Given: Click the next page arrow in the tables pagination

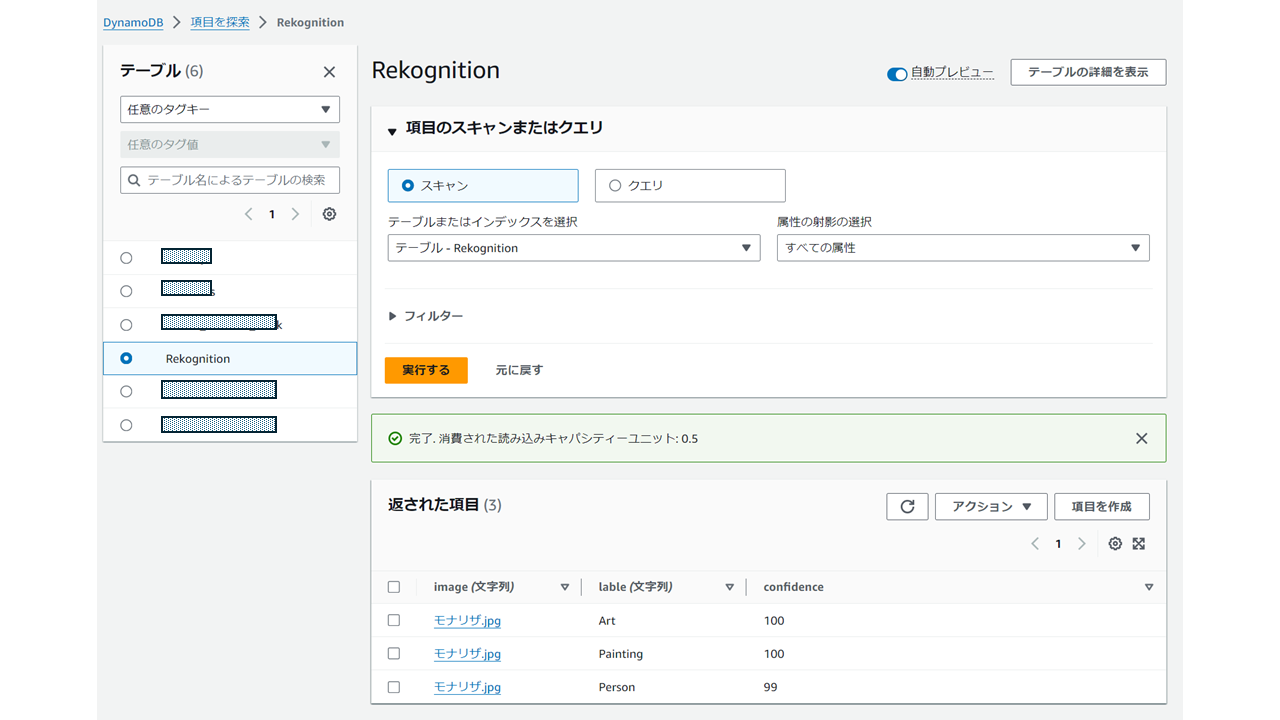Looking at the screenshot, I should pos(295,213).
